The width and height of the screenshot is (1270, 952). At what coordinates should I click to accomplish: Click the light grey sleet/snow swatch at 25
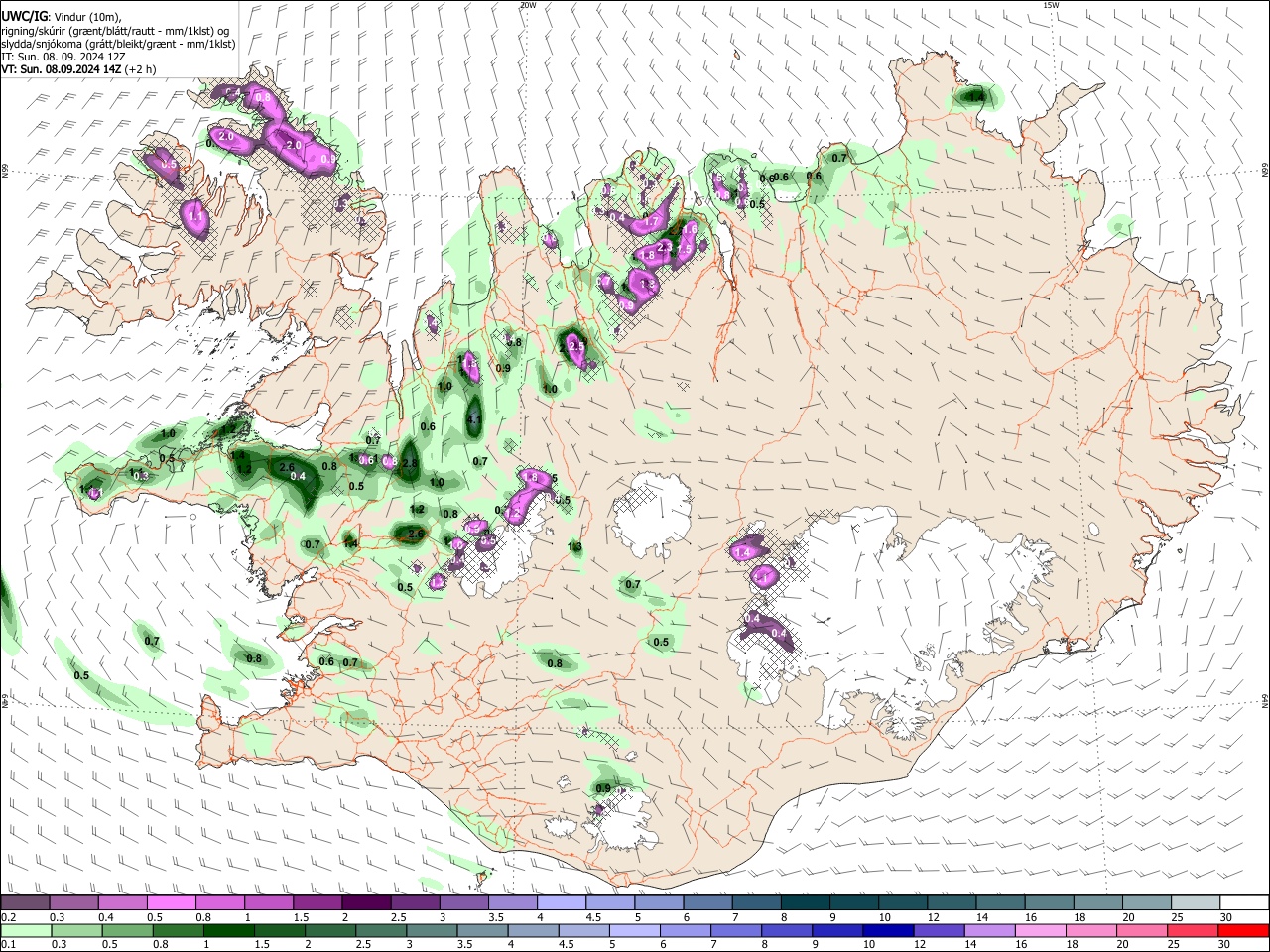pyautogui.click(x=1195, y=903)
